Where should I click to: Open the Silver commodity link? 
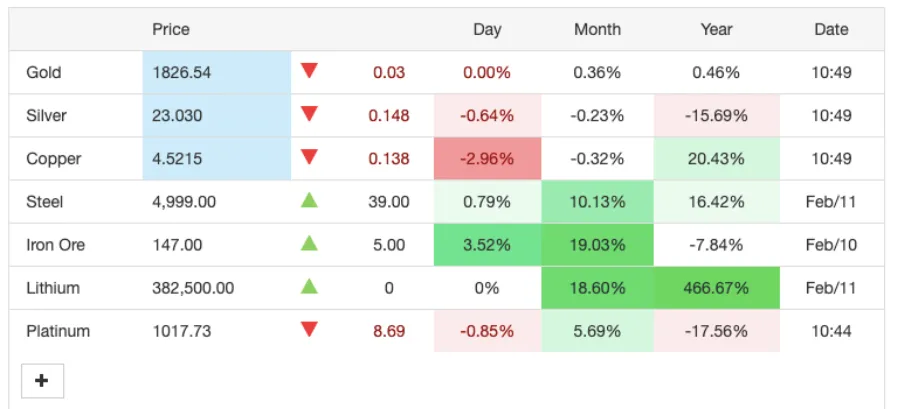point(45,116)
